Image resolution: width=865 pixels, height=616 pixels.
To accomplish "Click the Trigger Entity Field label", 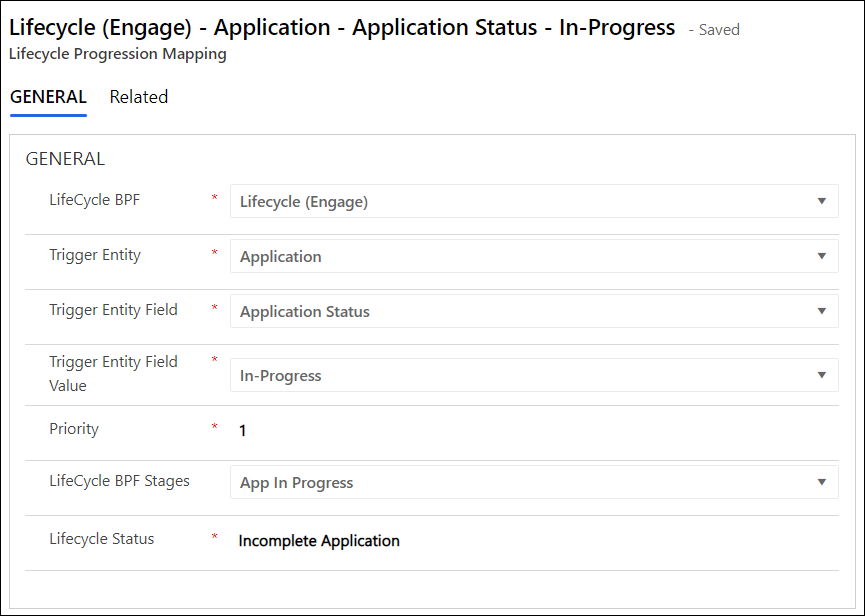I will click(x=113, y=310).
